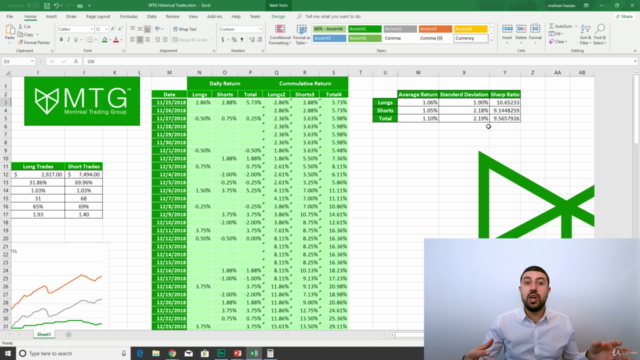Open the File tab
The width and height of the screenshot is (640, 360).
click(10, 17)
